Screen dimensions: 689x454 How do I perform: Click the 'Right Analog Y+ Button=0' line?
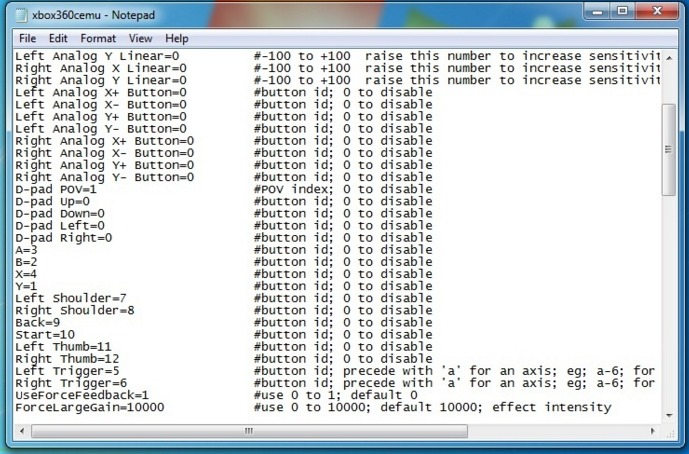pos(105,165)
